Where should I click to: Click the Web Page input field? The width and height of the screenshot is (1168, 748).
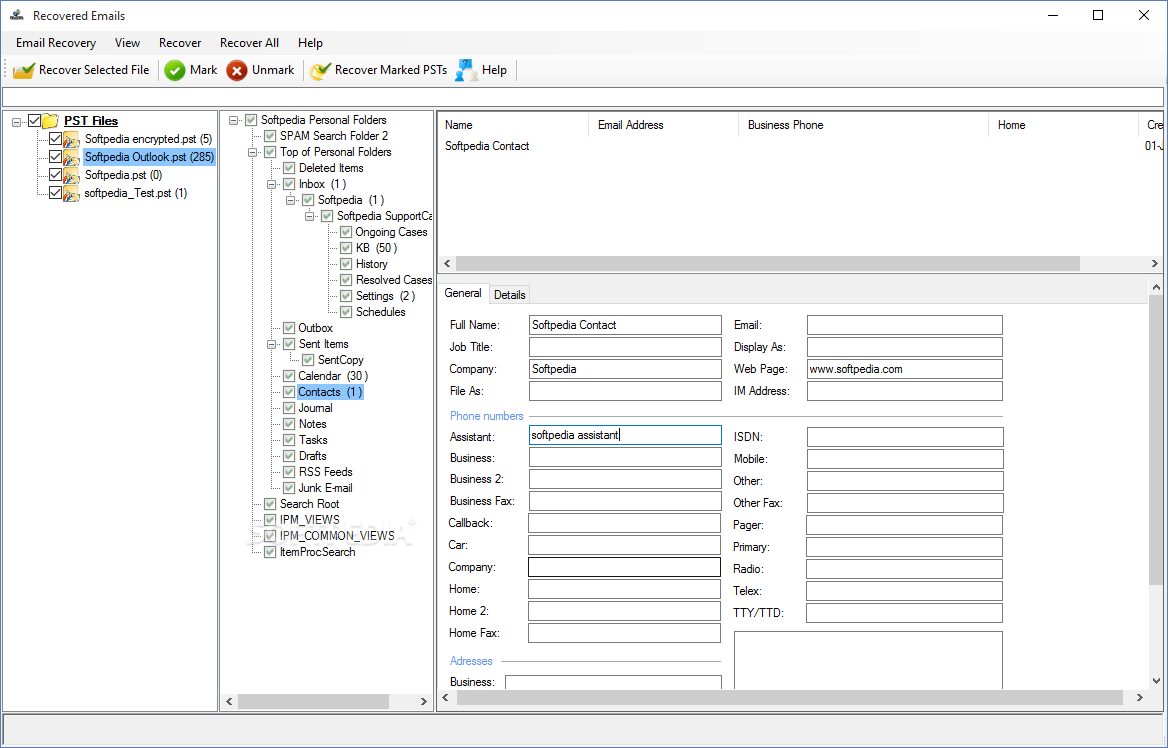click(904, 369)
